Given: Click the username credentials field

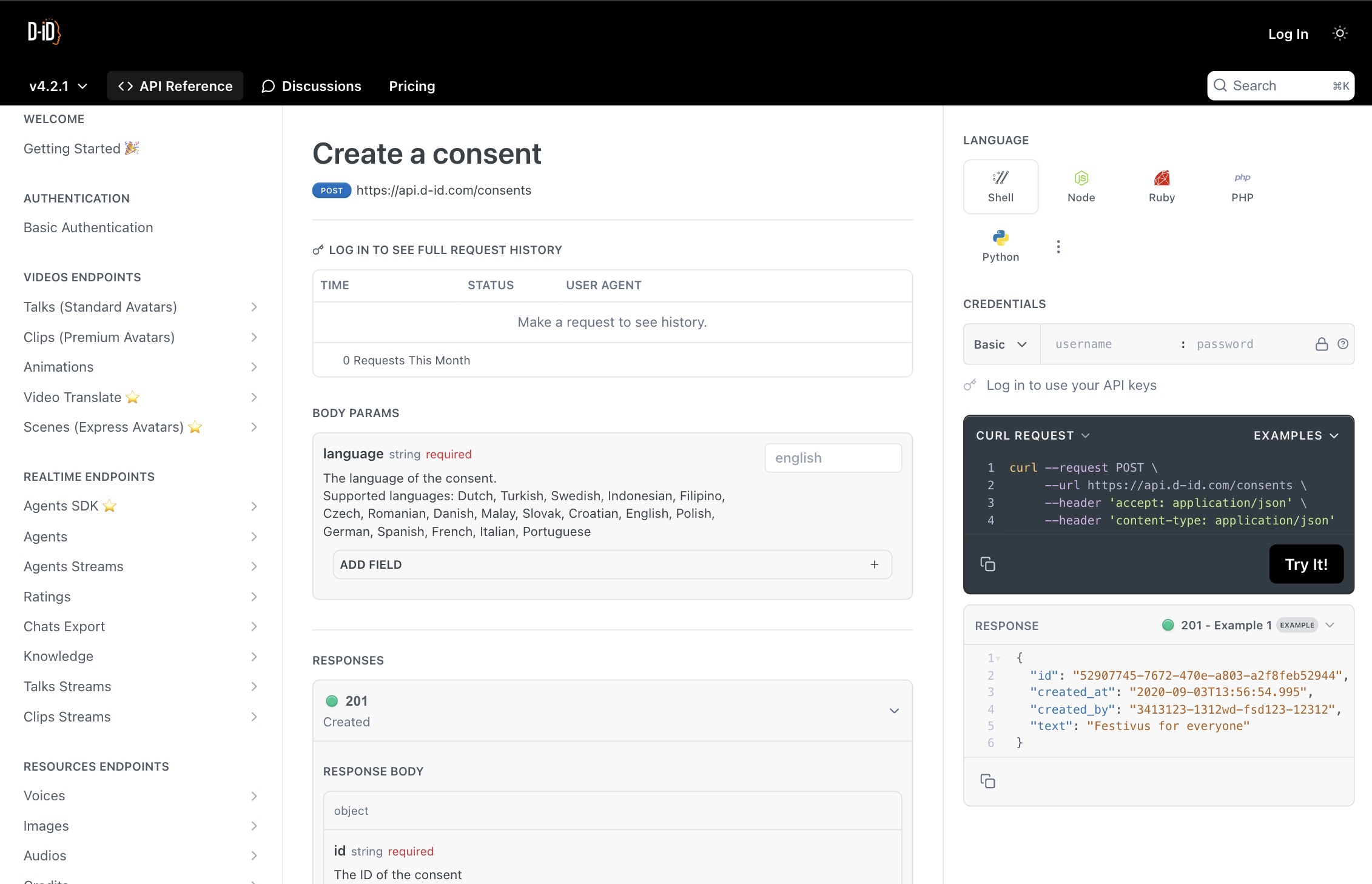Looking at the screenshot, I should pyautogui.click(x=1114, y=344).
